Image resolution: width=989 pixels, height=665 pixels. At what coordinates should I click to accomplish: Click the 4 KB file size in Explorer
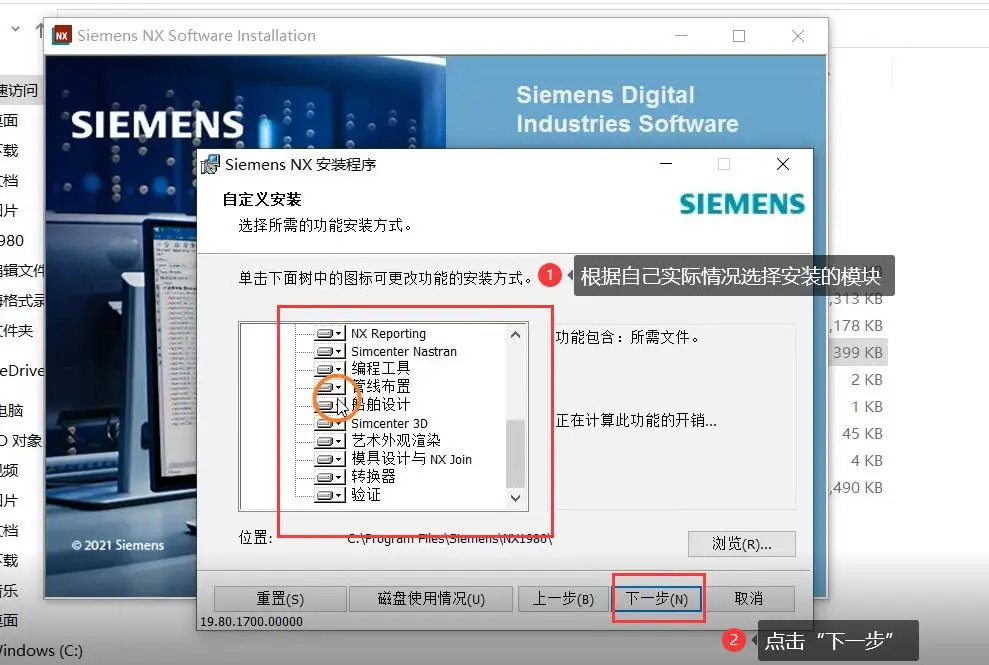pos(867,461)
